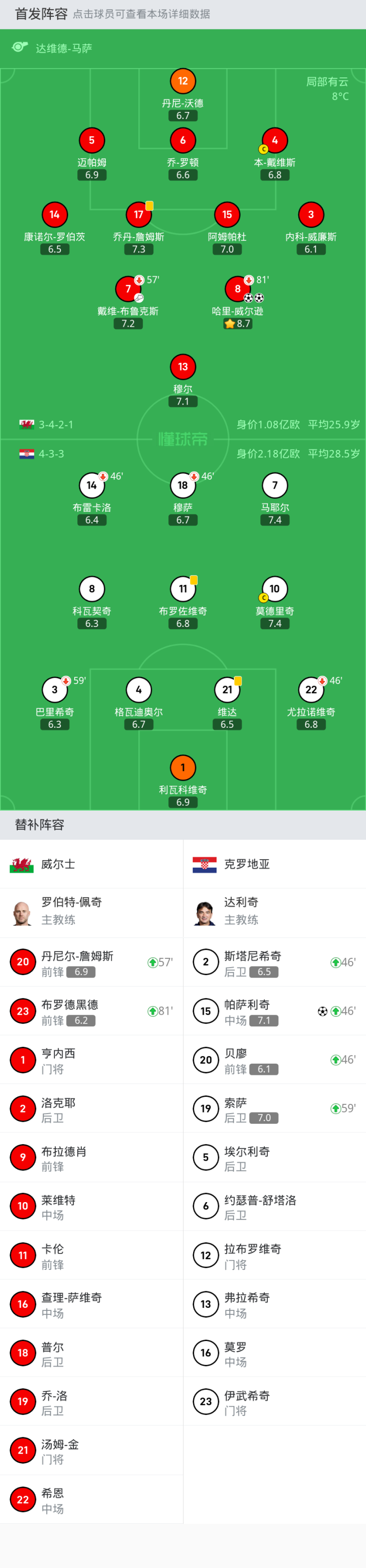
Task: Click Harry Wilson's 8.7 star rating badge
Action: pos(238,324)
